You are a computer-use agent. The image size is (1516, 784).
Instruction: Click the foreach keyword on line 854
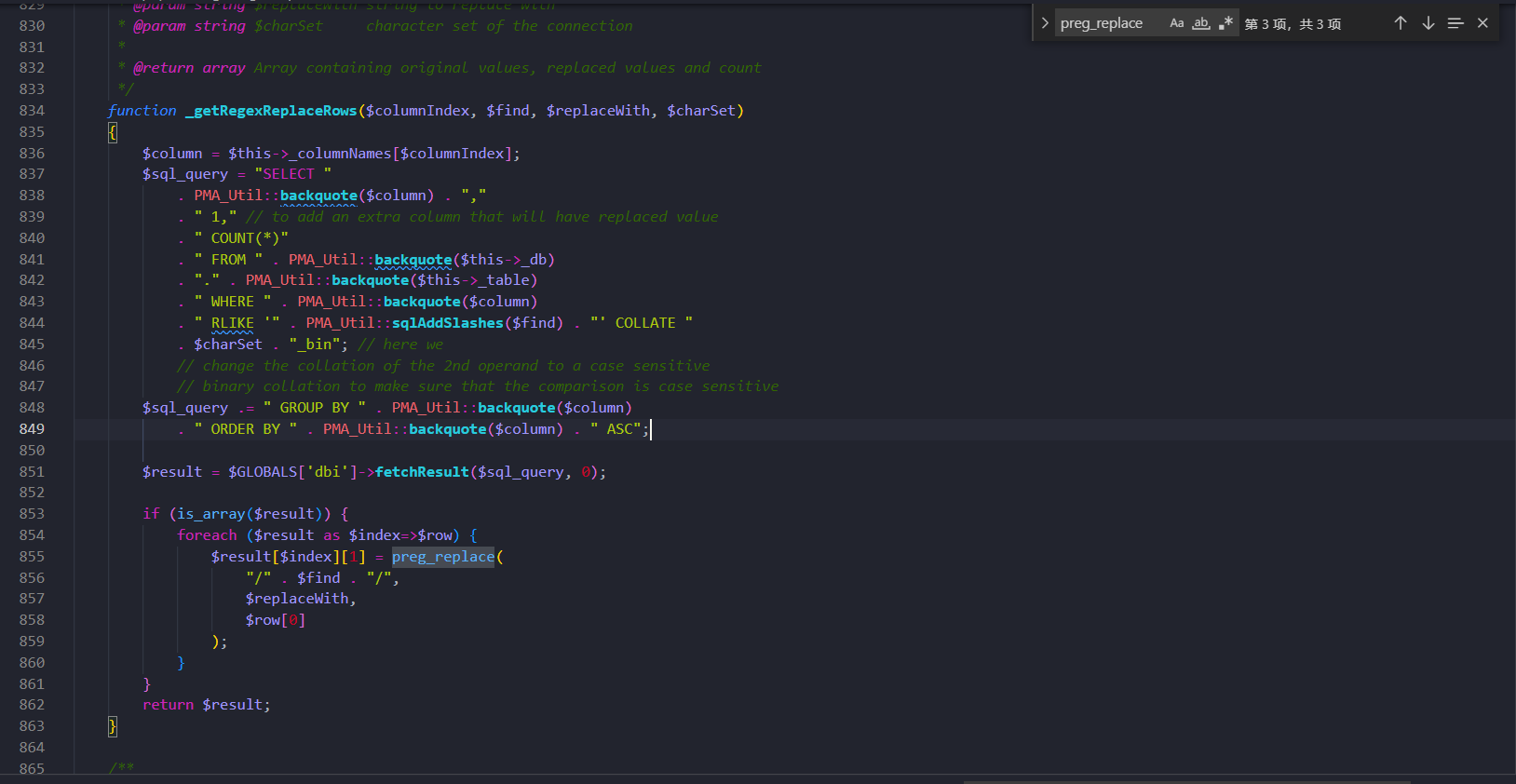tap(207, 535)
